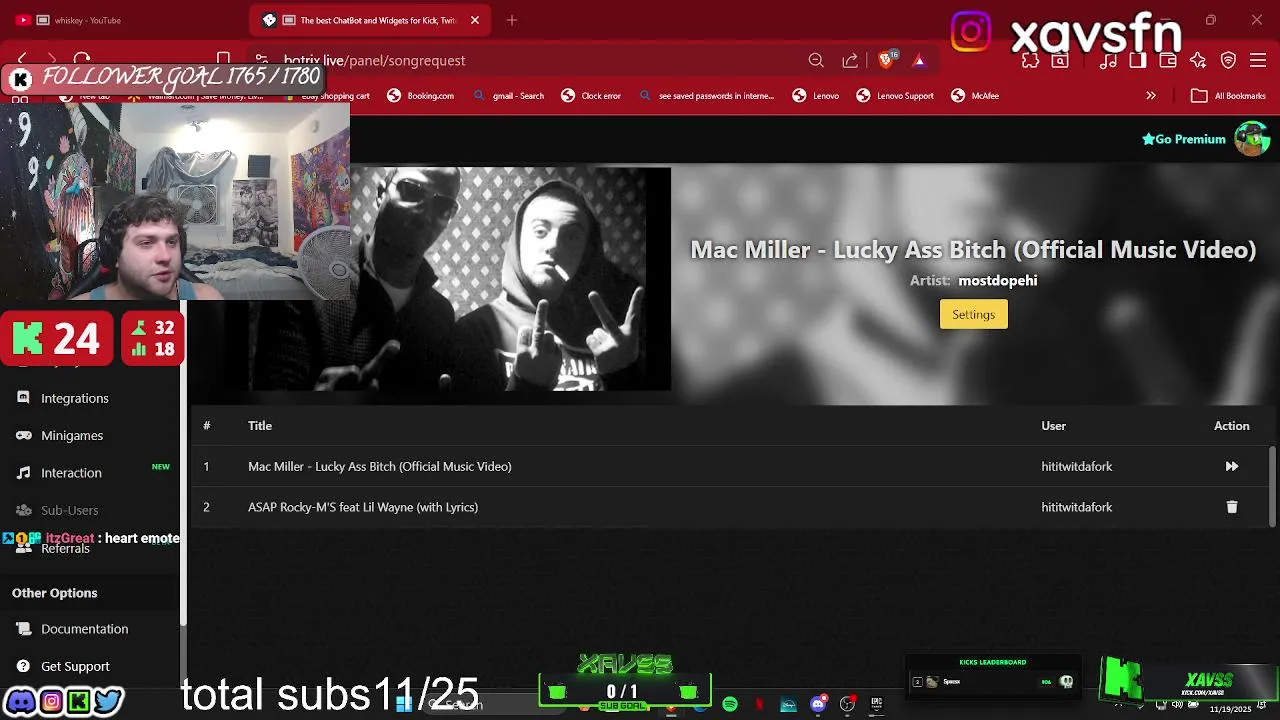Close the Botrix ChatBot and Widgets tab

(475, 20)
